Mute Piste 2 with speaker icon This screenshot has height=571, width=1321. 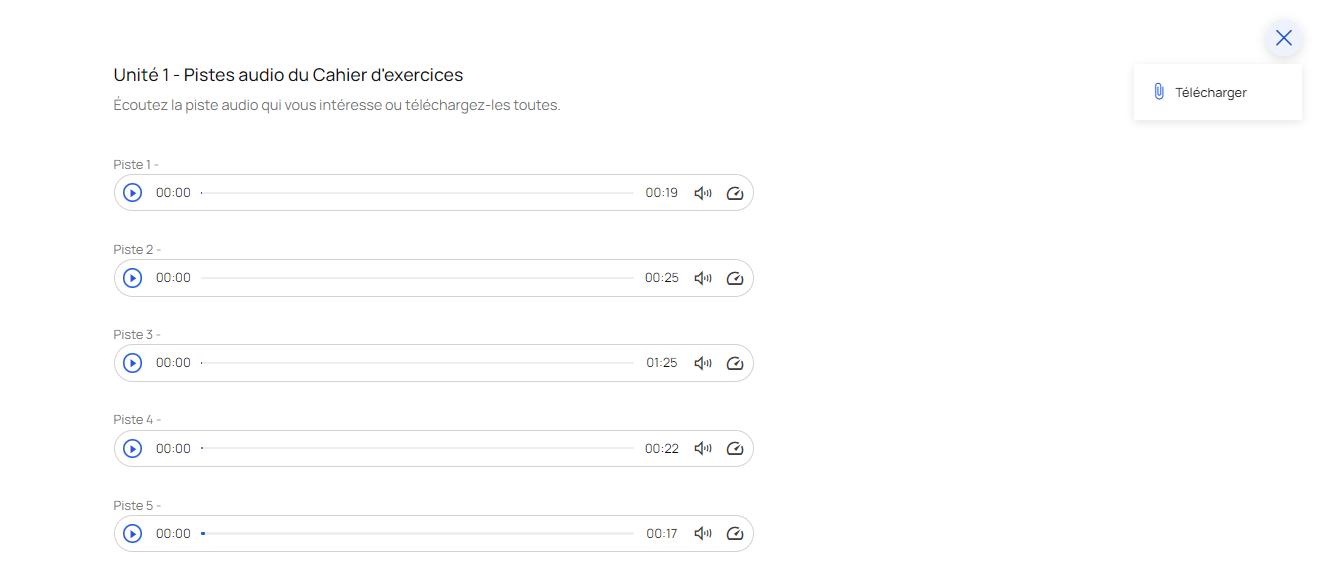[703, 278]
